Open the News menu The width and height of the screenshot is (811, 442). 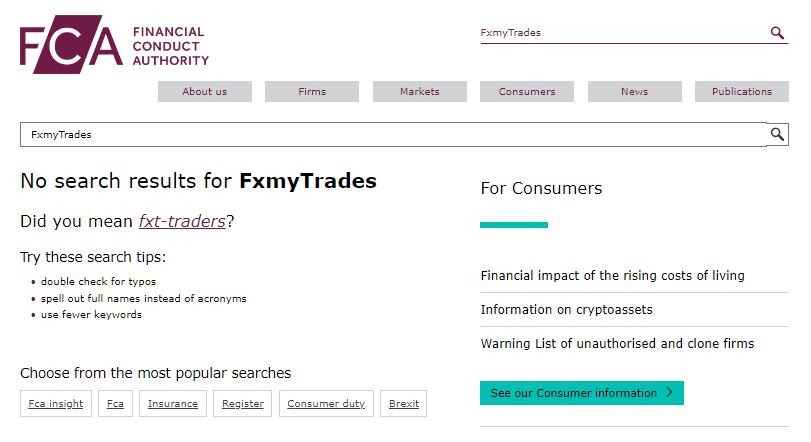click(x=635, y=92)
